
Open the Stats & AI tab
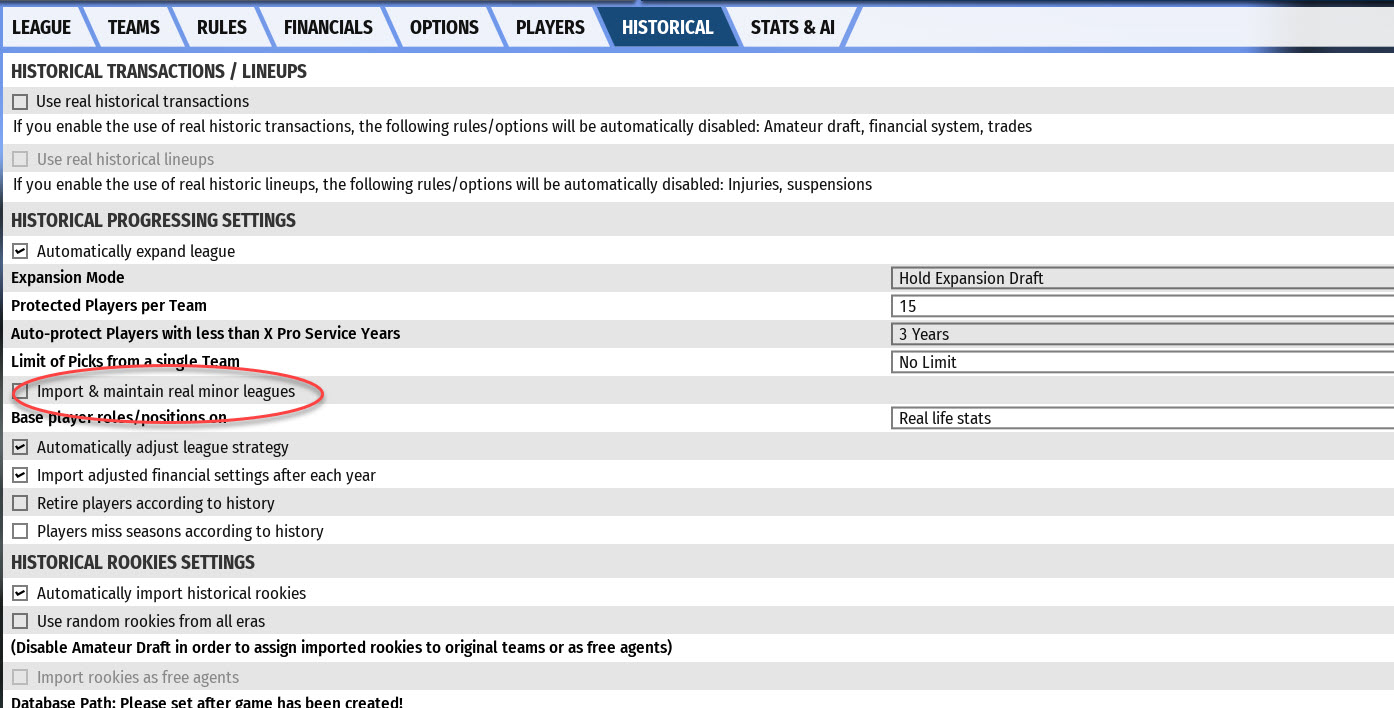792,27
